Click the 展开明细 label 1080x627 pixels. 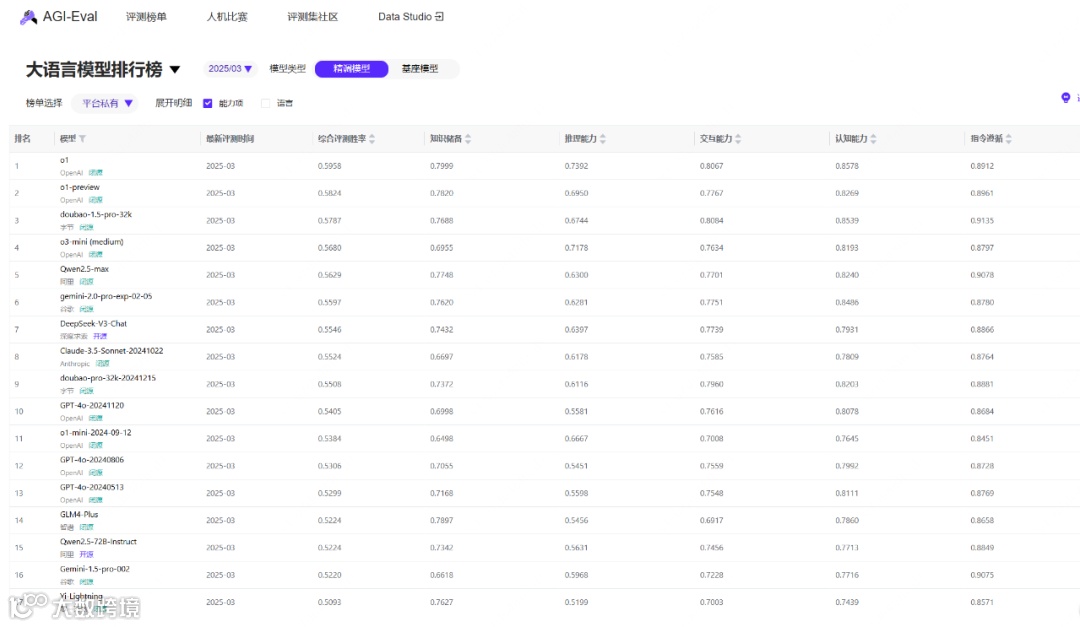point(174,103)
